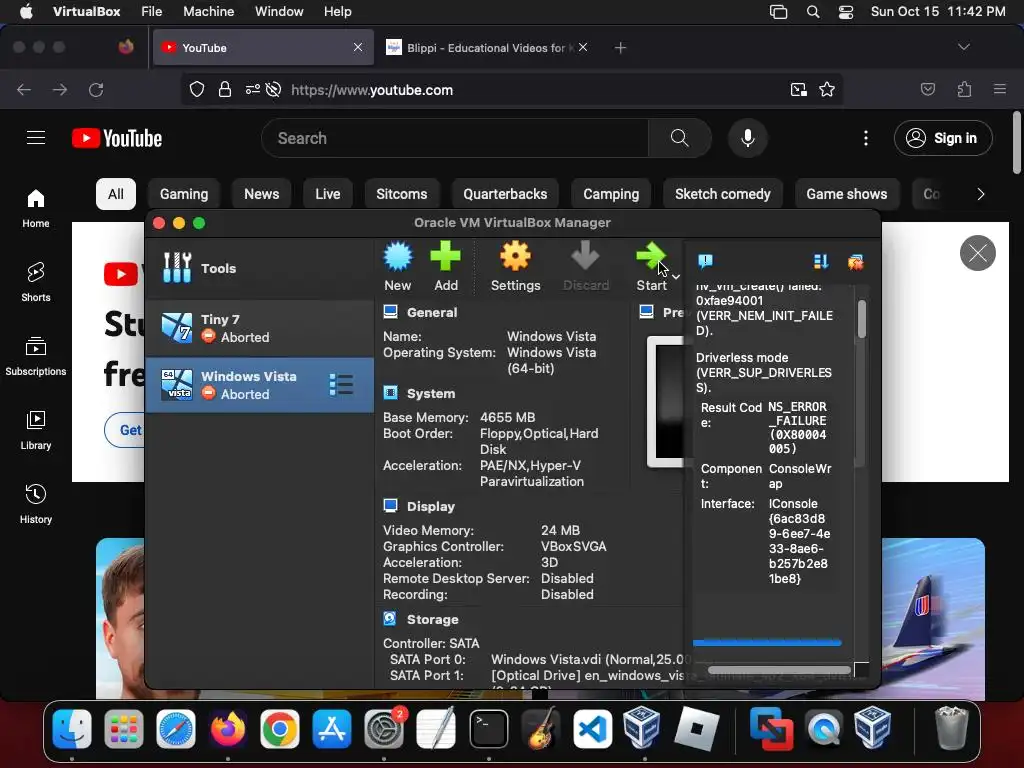Open Windows Vista machine tools list icon
Viewport: 1024px width, 768px height.
click(x=341, y=385)
